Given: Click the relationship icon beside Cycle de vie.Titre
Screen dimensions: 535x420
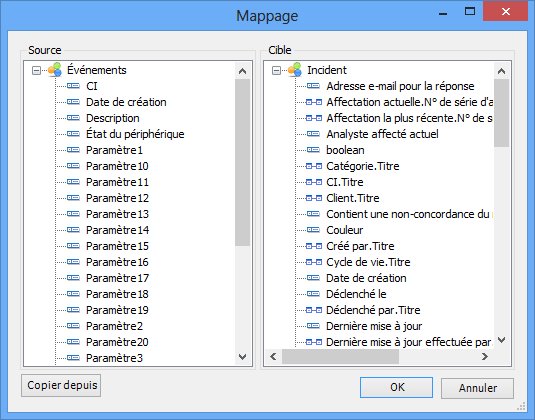Looking at the screenshot, I should (x=314, y=262).
